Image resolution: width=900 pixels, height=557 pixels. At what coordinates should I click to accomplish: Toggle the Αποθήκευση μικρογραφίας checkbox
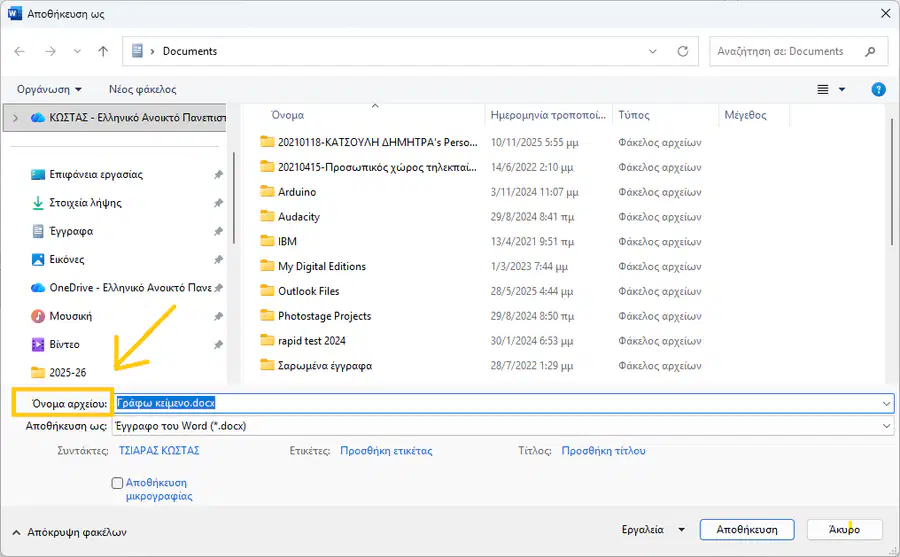click(117, 483)
